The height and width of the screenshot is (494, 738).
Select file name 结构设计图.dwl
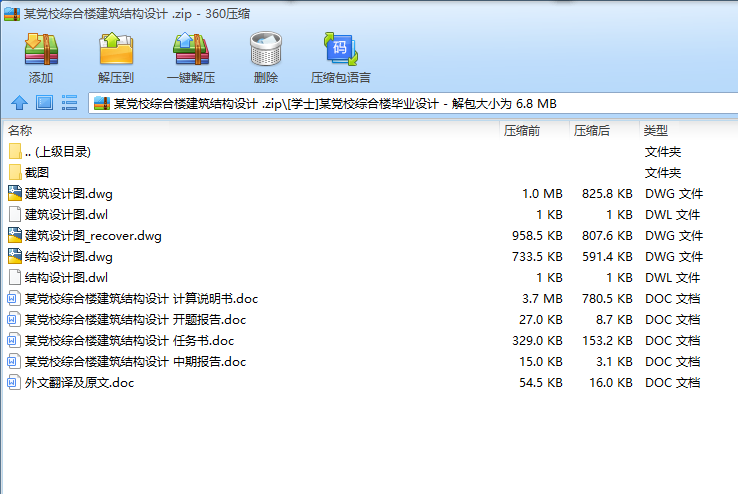point(66,277)
